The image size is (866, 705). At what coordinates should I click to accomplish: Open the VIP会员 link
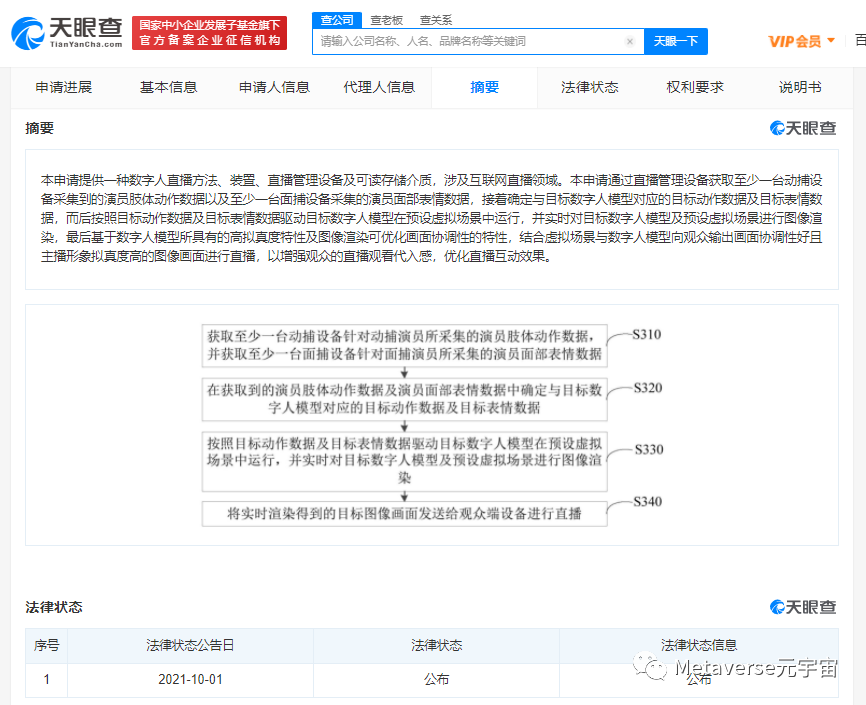794,41
